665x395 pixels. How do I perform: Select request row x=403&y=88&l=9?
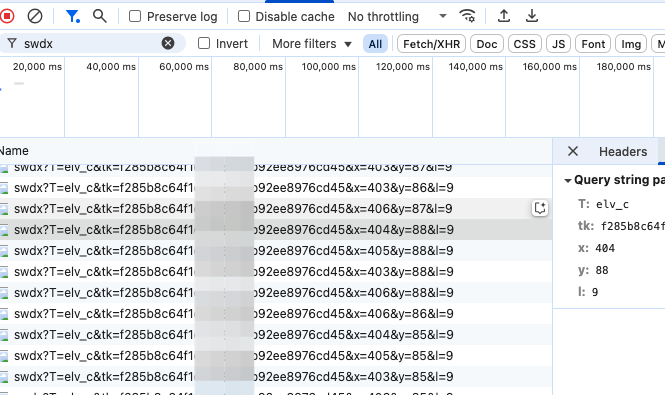(x=276, y=272)
